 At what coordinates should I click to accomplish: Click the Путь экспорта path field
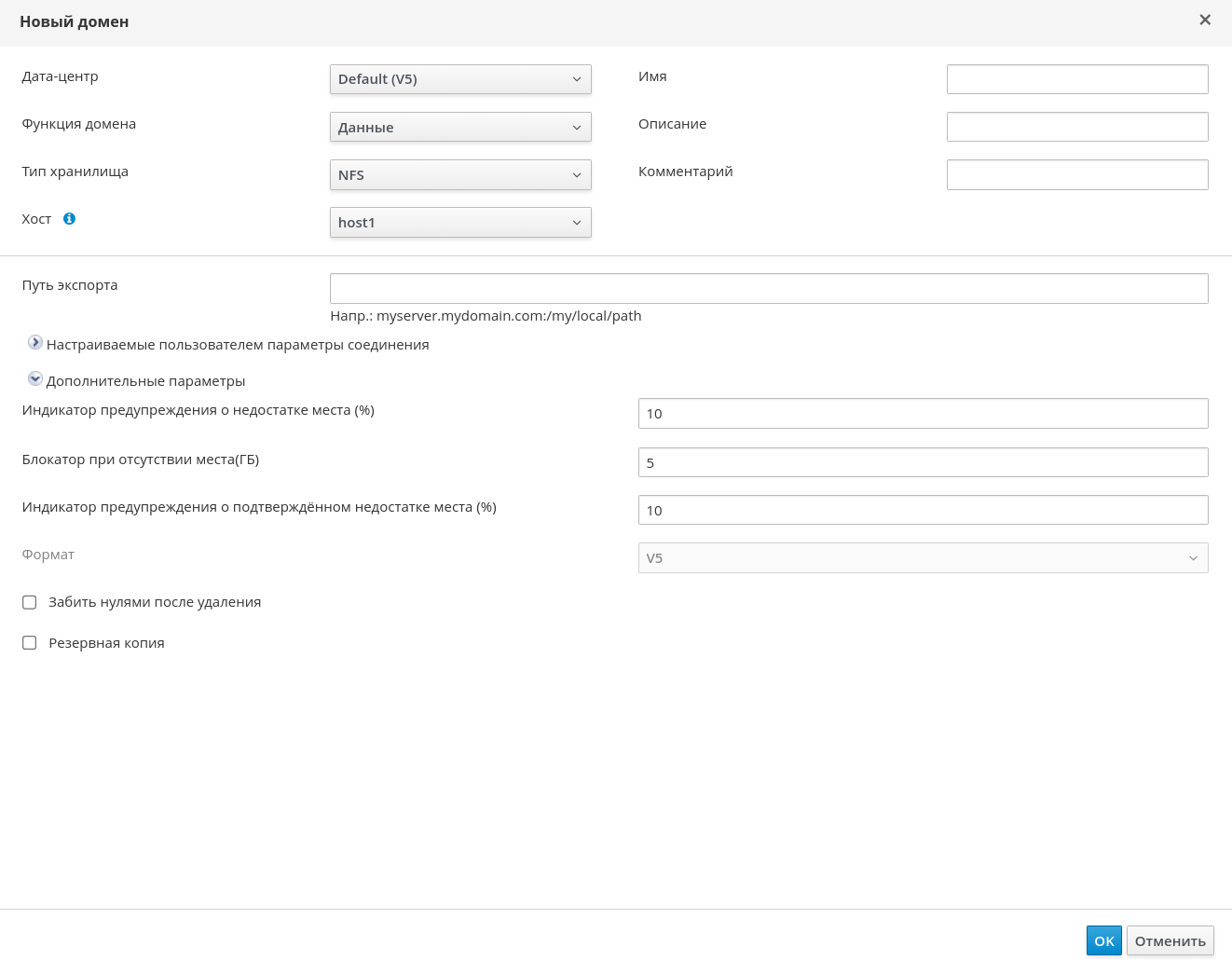(769, 289)
